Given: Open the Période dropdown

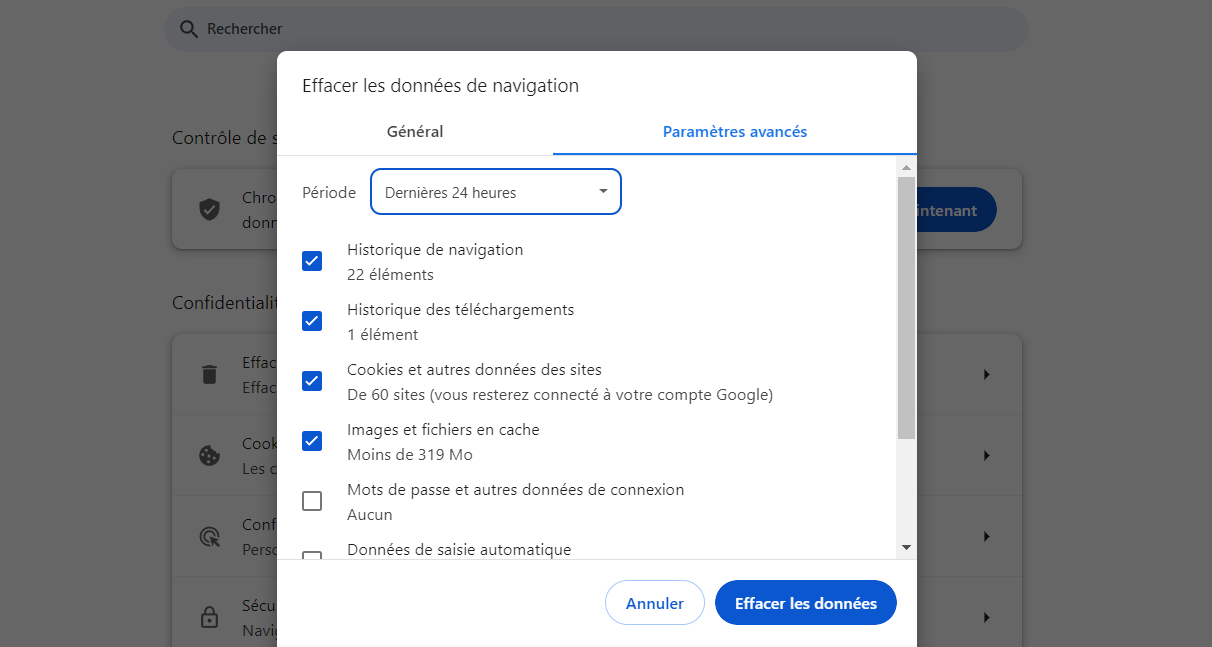Looking at the screenshot, I should (495, 191).
